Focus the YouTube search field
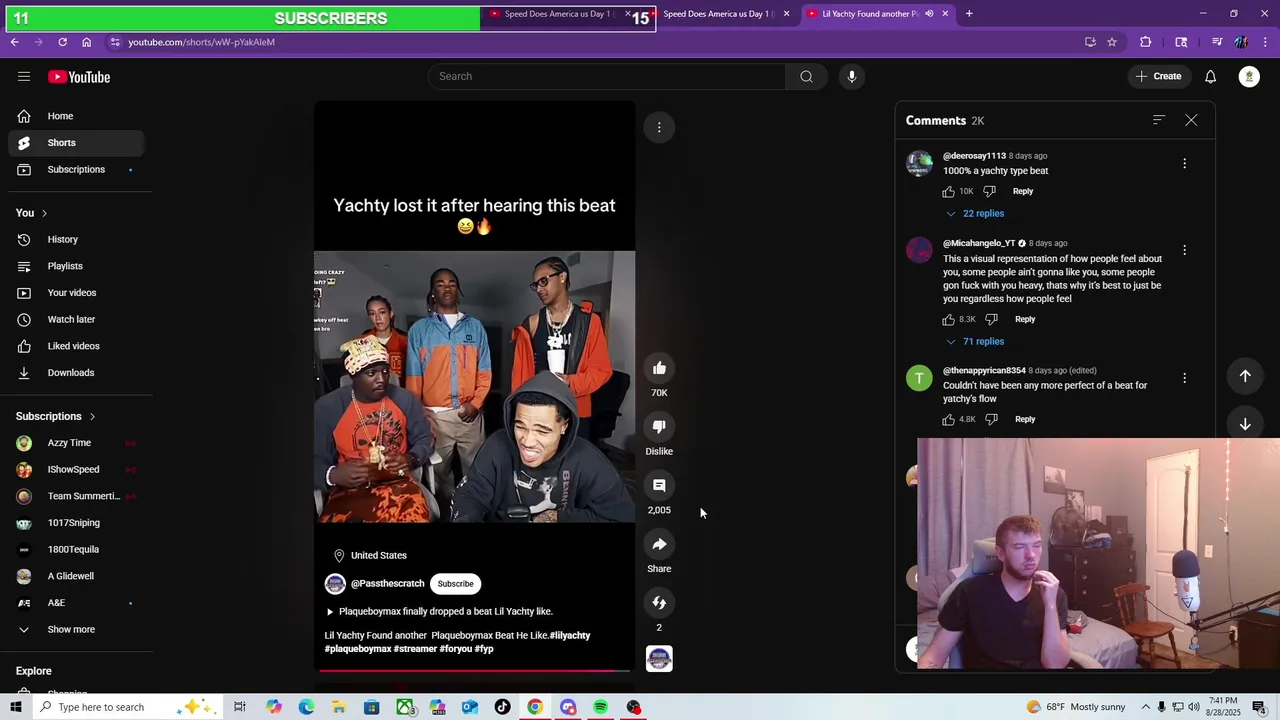This screenshot has width=1280, height=720. click(x=607, y=76)
